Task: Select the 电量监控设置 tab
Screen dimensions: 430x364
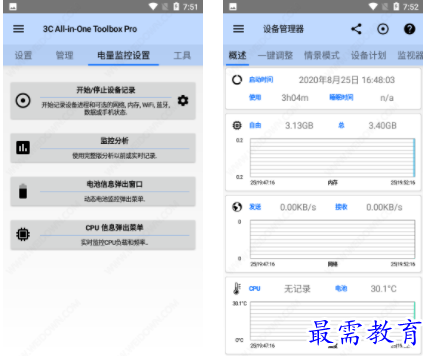Action: point(123,55)
